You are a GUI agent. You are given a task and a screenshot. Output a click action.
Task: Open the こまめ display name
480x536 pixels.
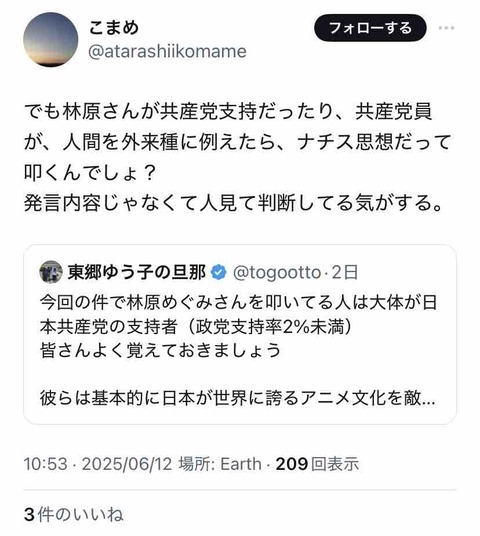114,27
